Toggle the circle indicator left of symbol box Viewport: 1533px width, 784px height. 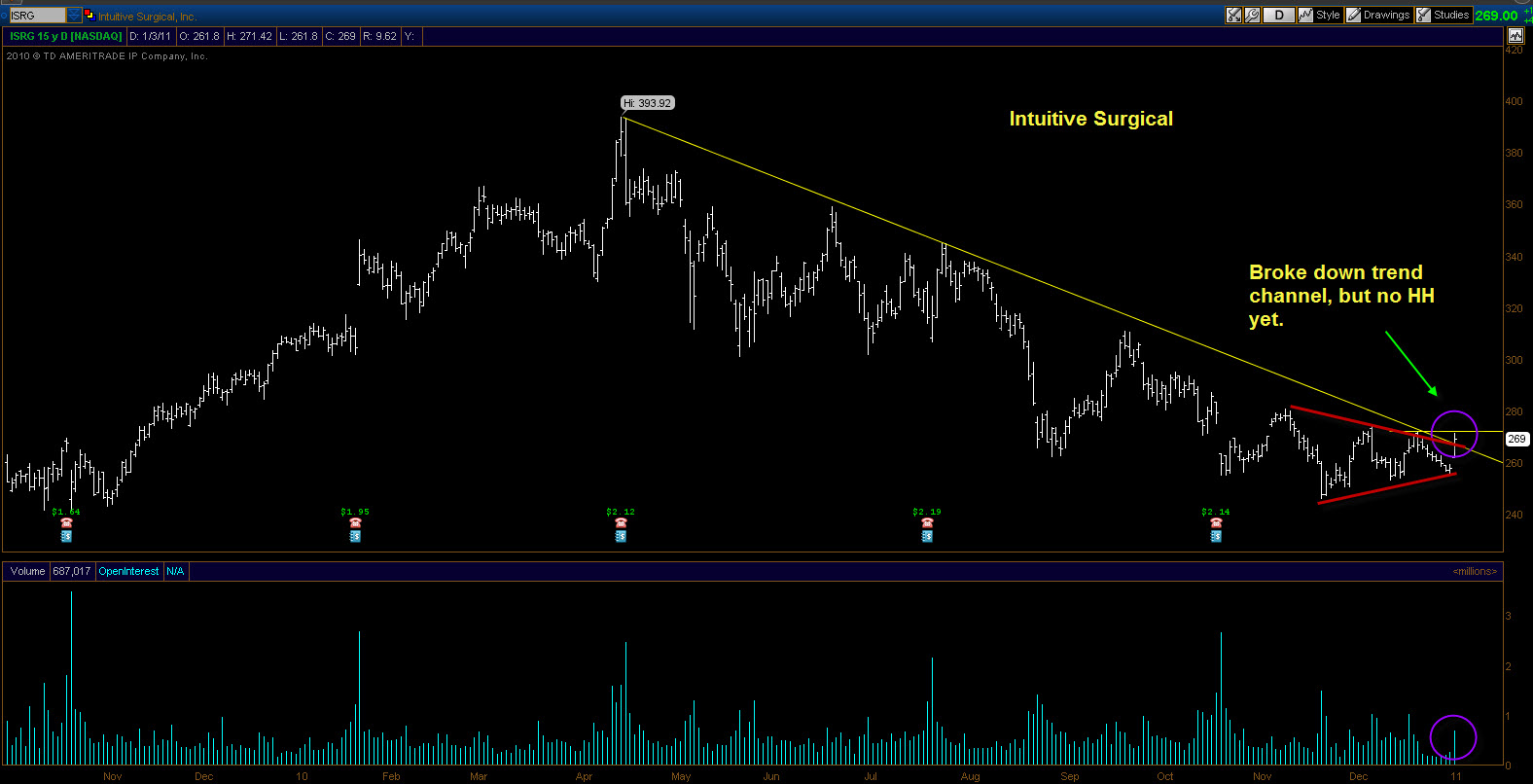click(x=4, y=16)
